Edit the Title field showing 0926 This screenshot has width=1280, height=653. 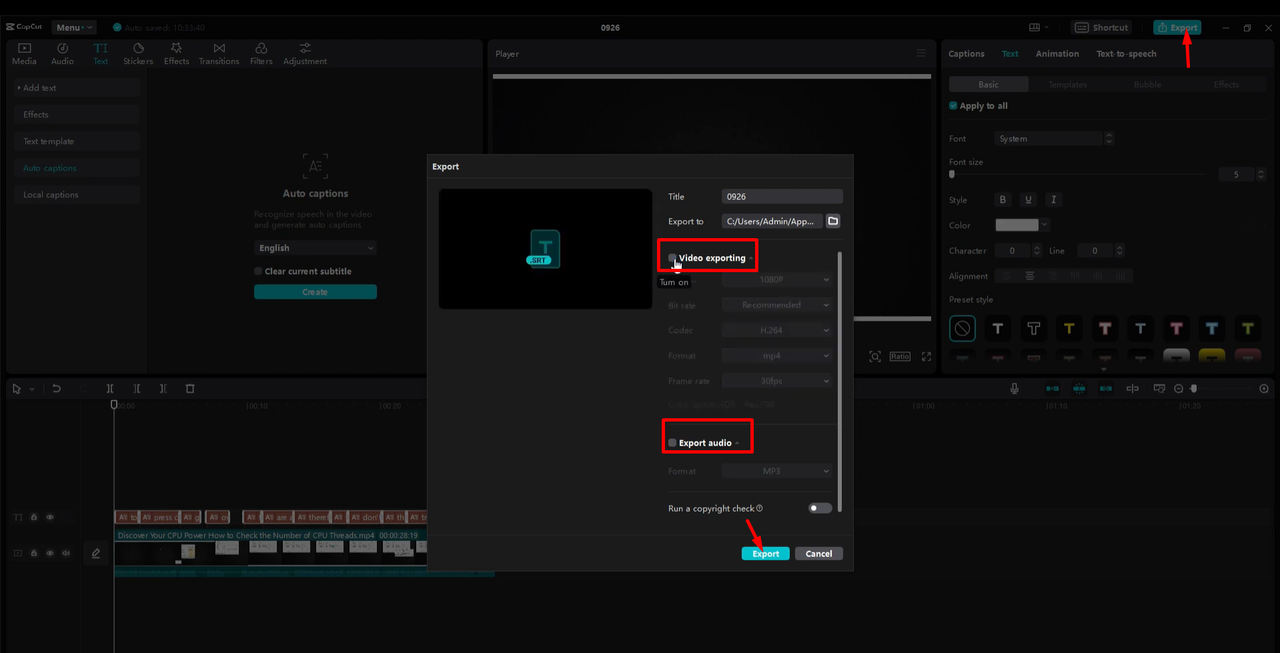(782, 197)
